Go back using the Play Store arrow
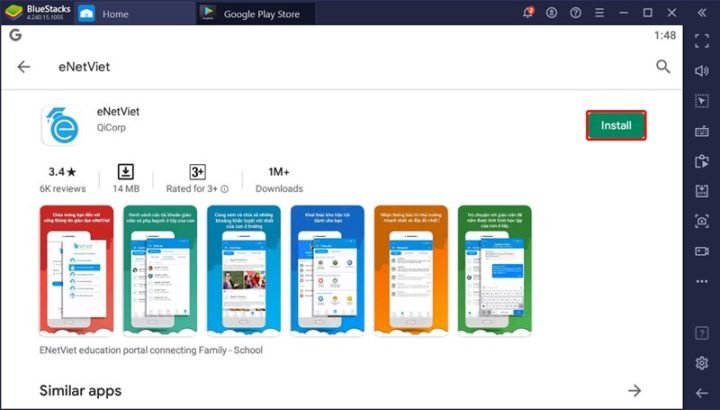The width and height of the screenshot is (720, 410). [24, 67]
